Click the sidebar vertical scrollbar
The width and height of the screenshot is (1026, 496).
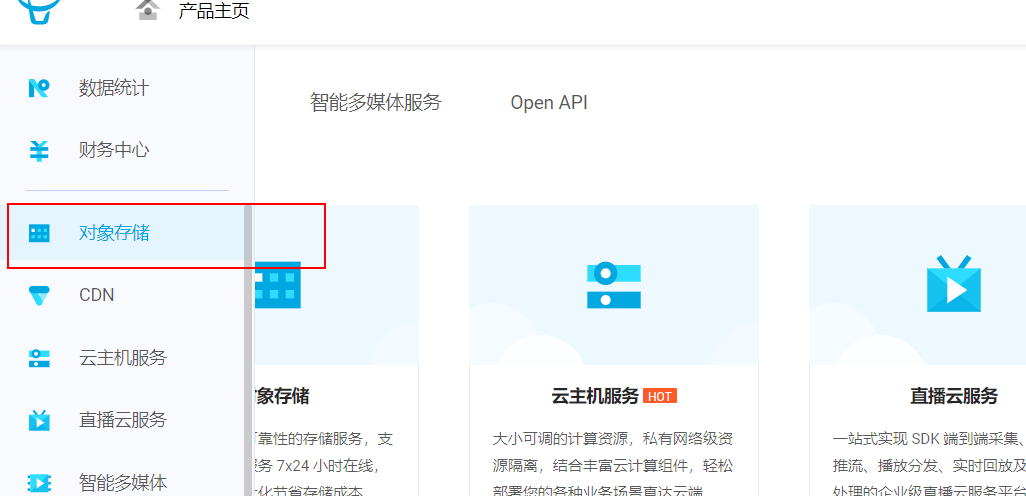click(x=247, y=350)
